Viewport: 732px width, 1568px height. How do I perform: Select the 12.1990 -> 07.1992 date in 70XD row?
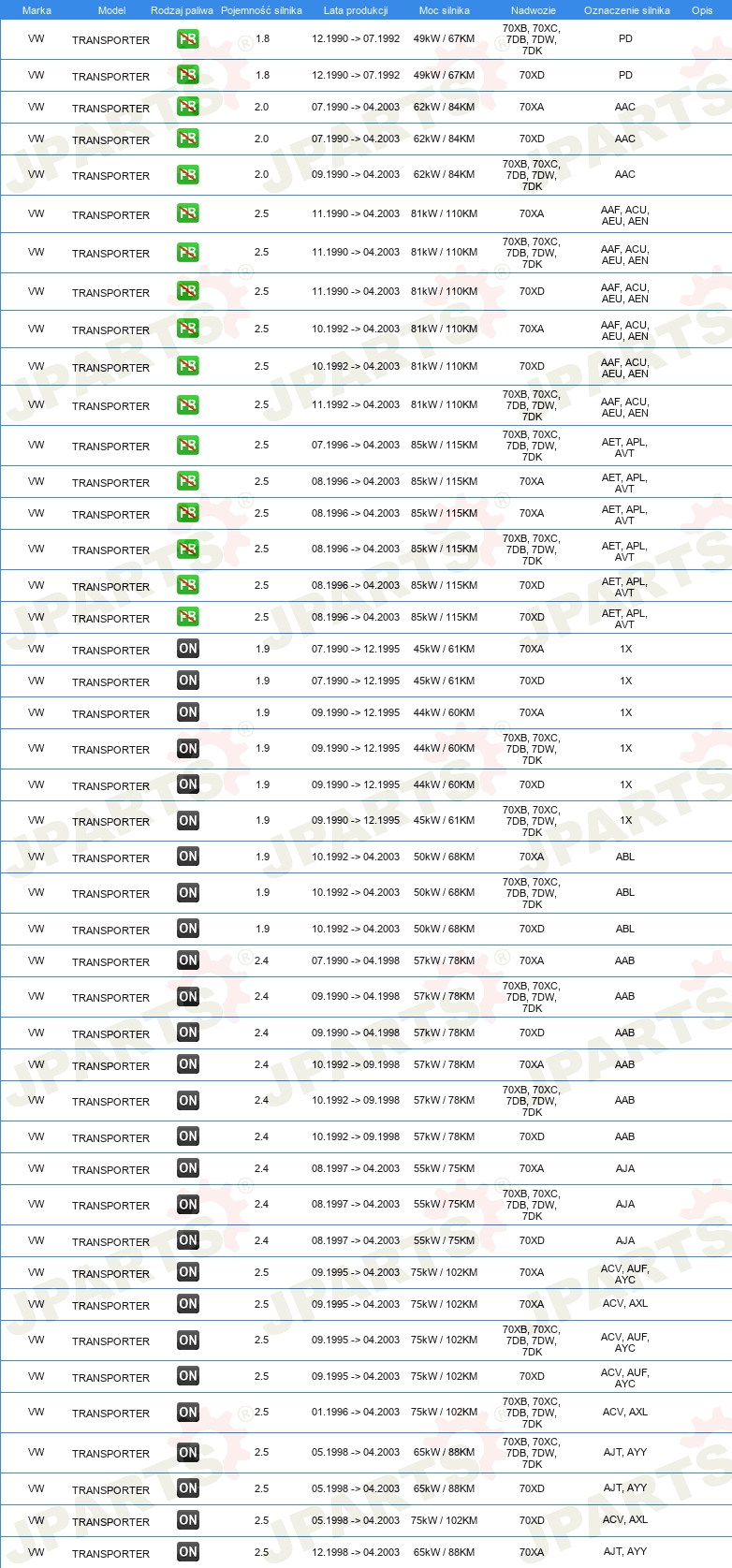(356, 75)
